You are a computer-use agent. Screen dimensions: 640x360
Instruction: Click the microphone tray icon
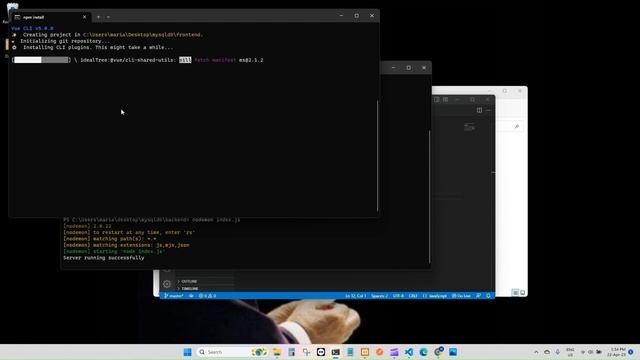click(x=558, y=352)
